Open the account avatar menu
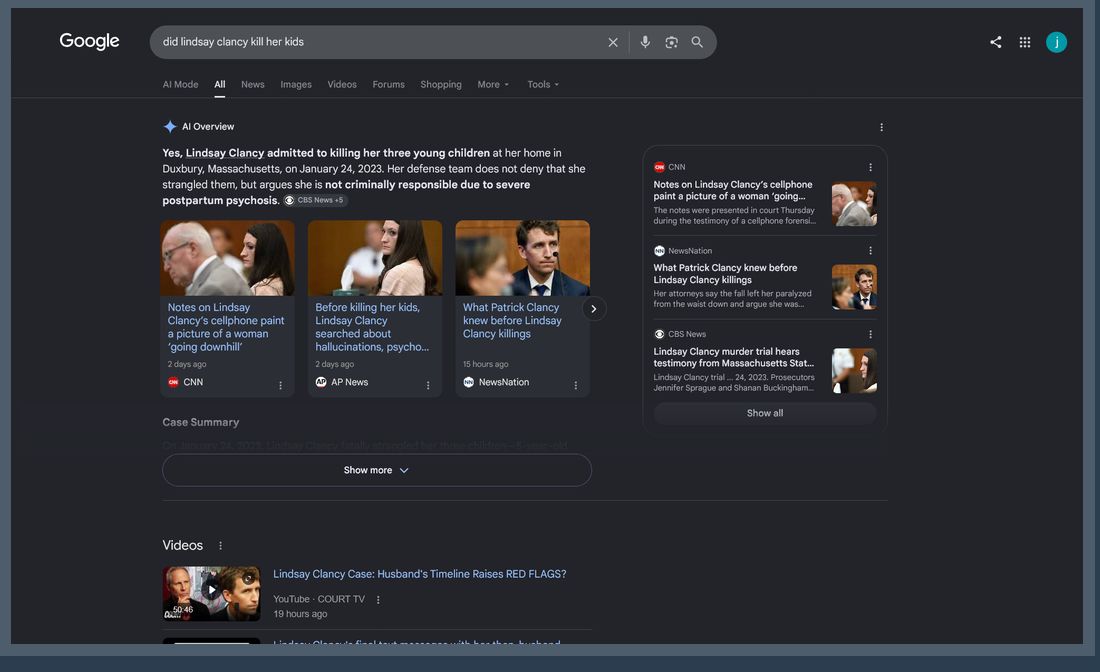The image size is (1100, 672). click(x=1057, y=42)
